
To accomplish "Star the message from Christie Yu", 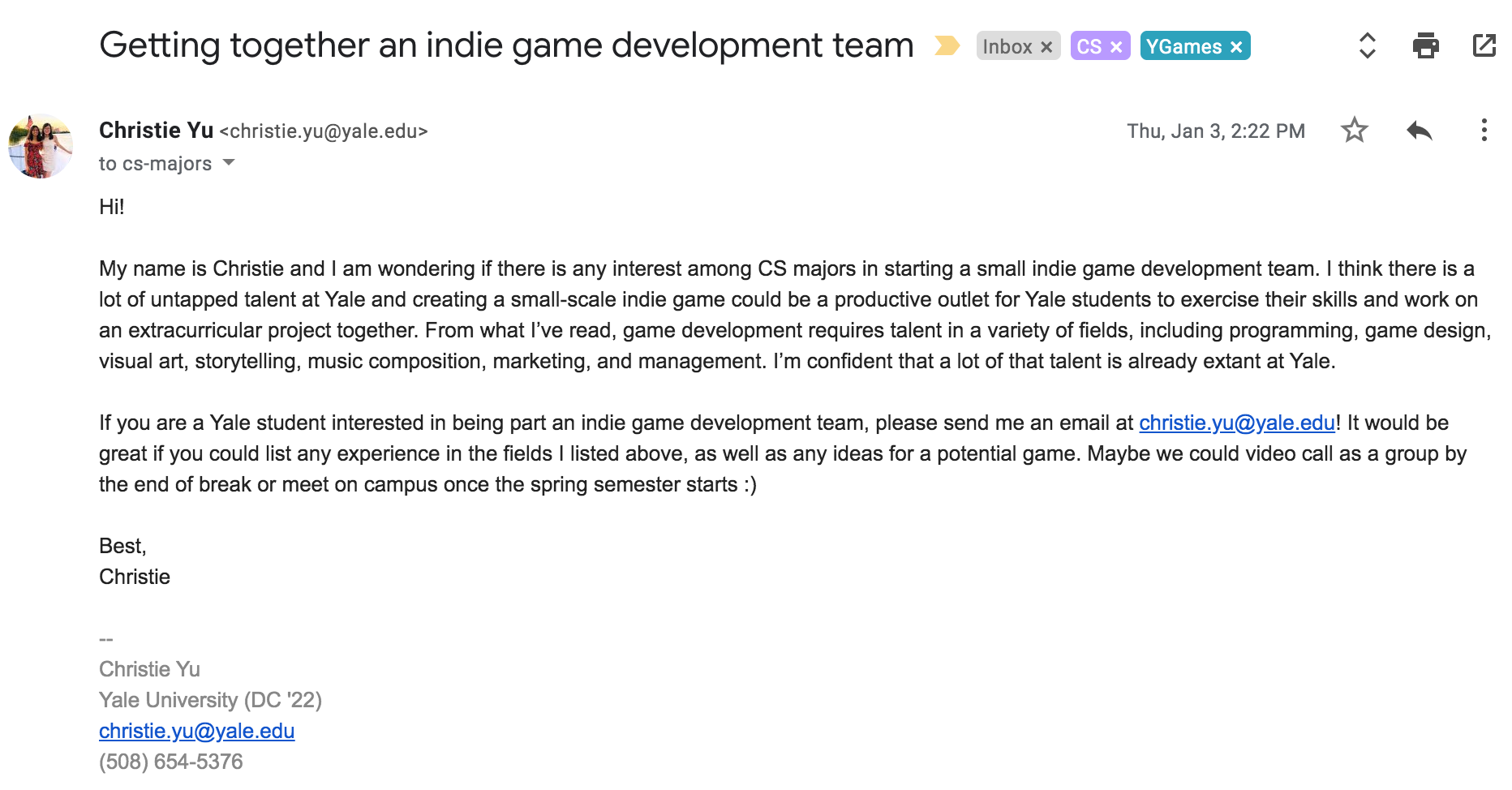I will 1354,130.
